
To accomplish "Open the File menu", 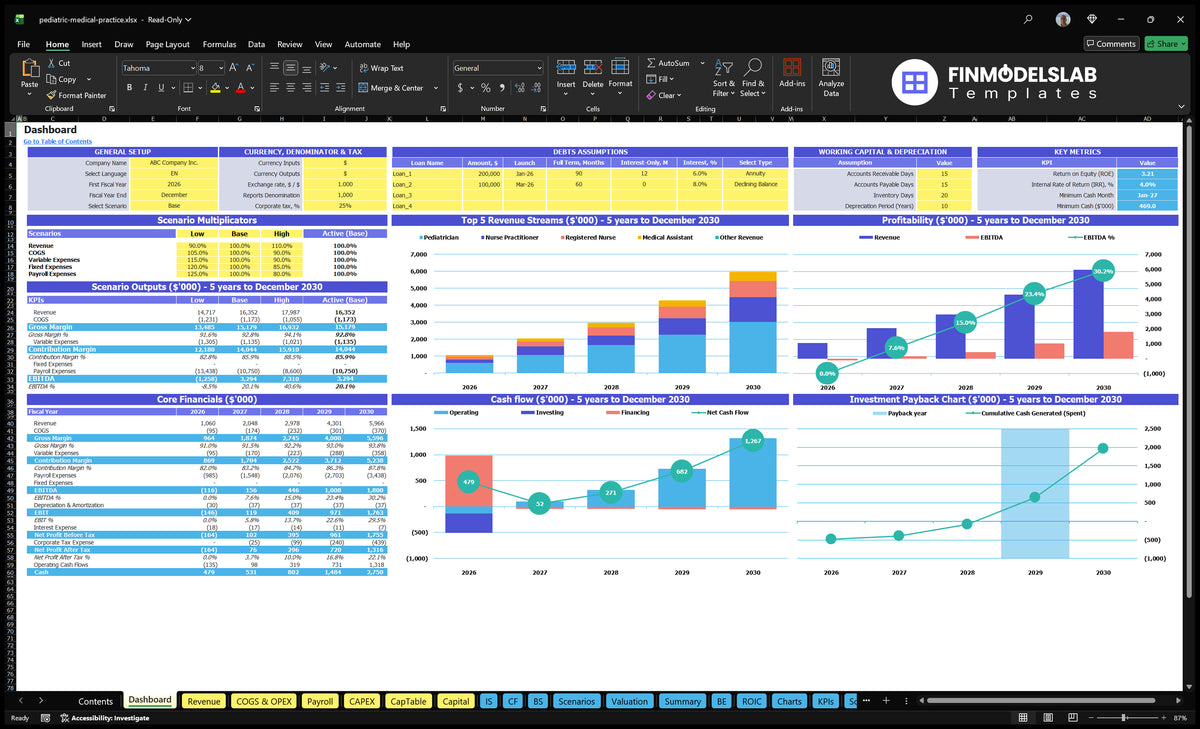I will (x=23, y=44).
